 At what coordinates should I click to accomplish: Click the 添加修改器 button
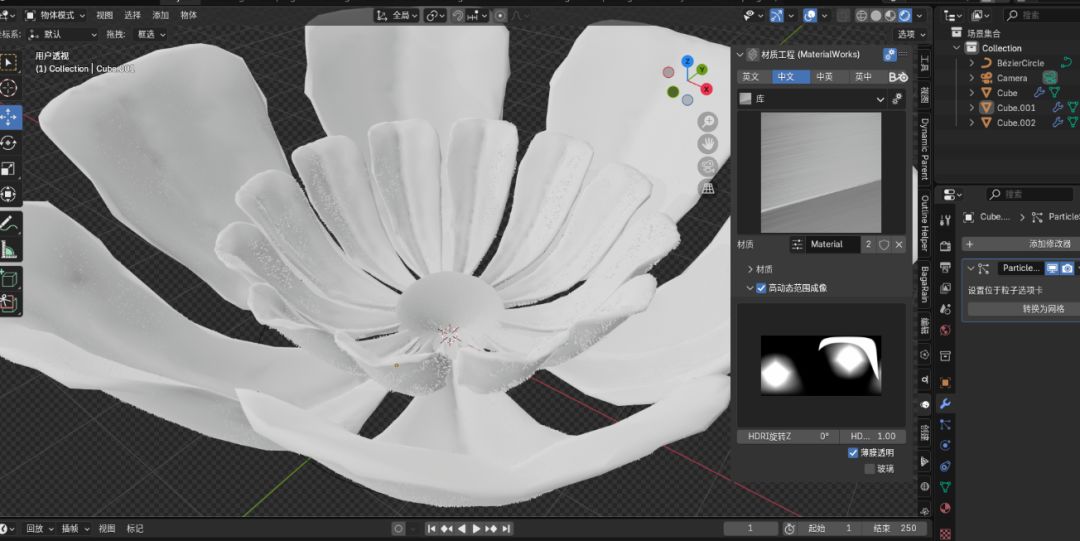(1020, 244)
